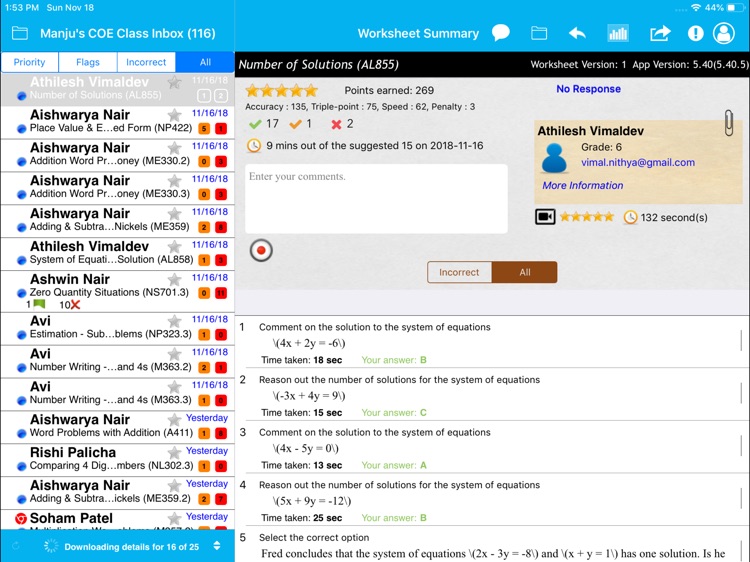This screenshot has width=750, height=562.
Task: Tap the red X count under Ashwin Nair
Action: tap(70, 305)
